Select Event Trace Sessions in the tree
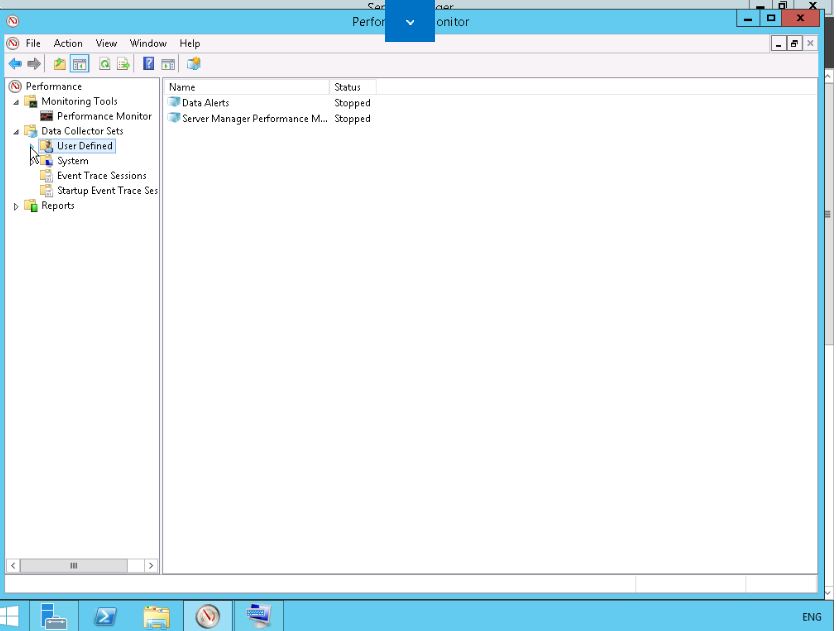 [x=101, y=176]
